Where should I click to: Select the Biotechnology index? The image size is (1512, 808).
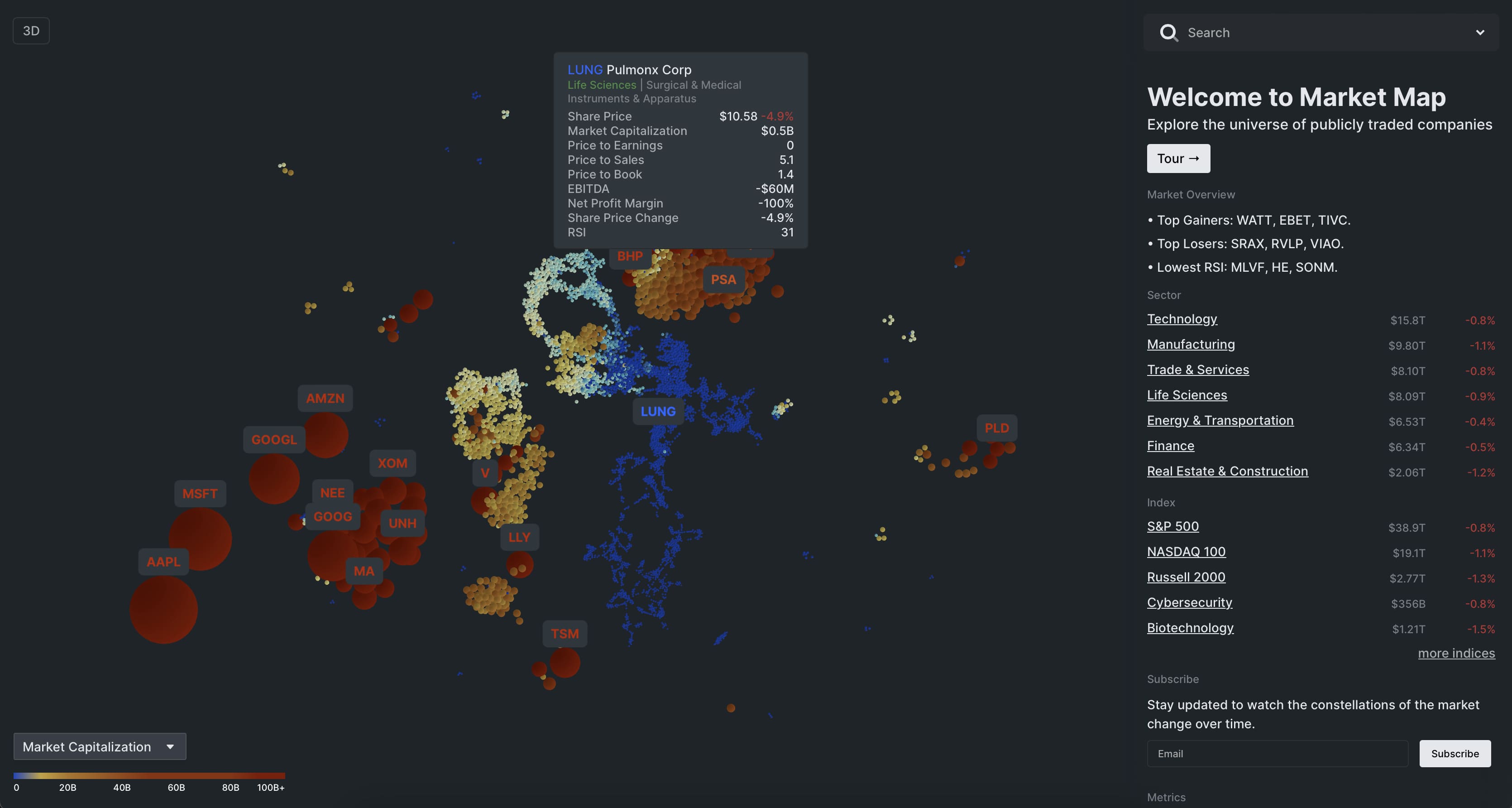(1190, 628)
